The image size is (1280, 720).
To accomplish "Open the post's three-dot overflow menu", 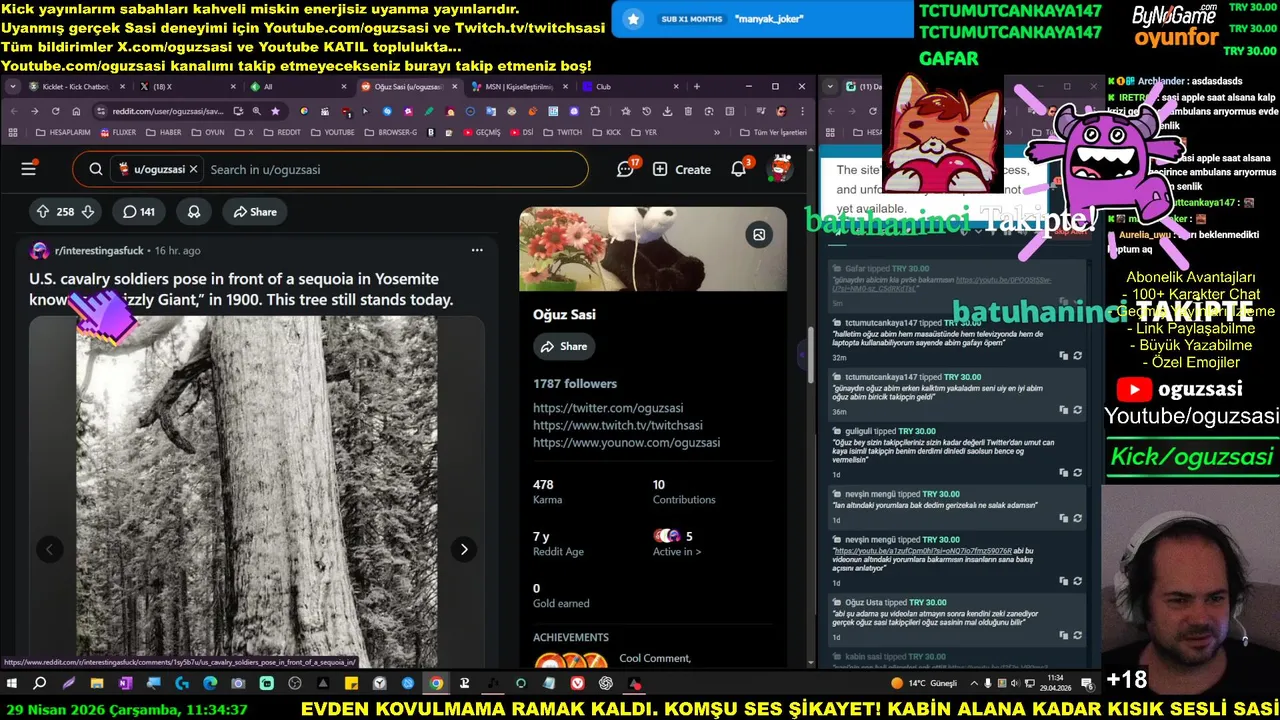I will point(477,250).
